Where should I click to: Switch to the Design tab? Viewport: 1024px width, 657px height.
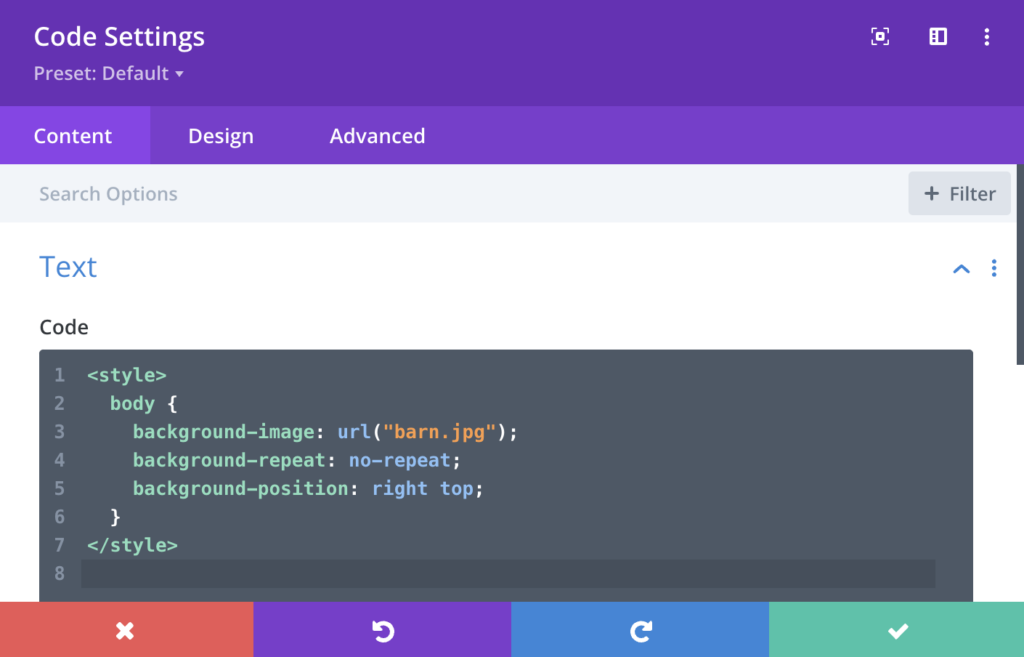point(221,135)
